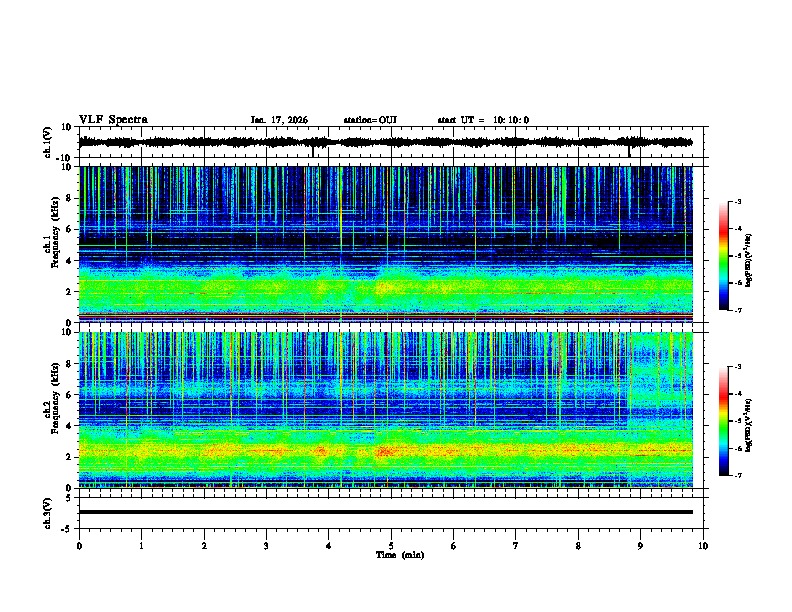Image resolution: width=792 pixels, height=612 pixels.
Task: Click the "6" kHz tick on ch.1 frequency axis
Action: tap(70, 230)
